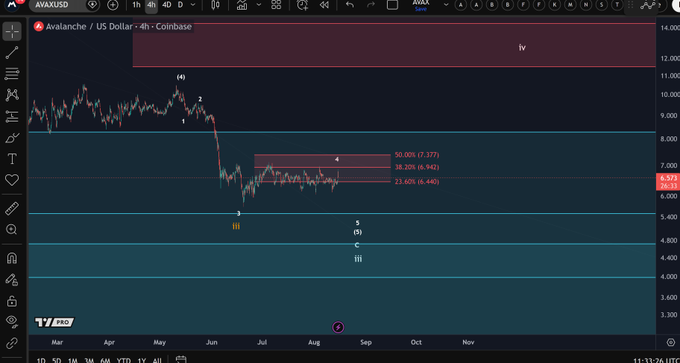This screenshot has width=680, height=363.
Task: Click the circled M quick button
Action: pyautogui.click(x=570, y=5)
